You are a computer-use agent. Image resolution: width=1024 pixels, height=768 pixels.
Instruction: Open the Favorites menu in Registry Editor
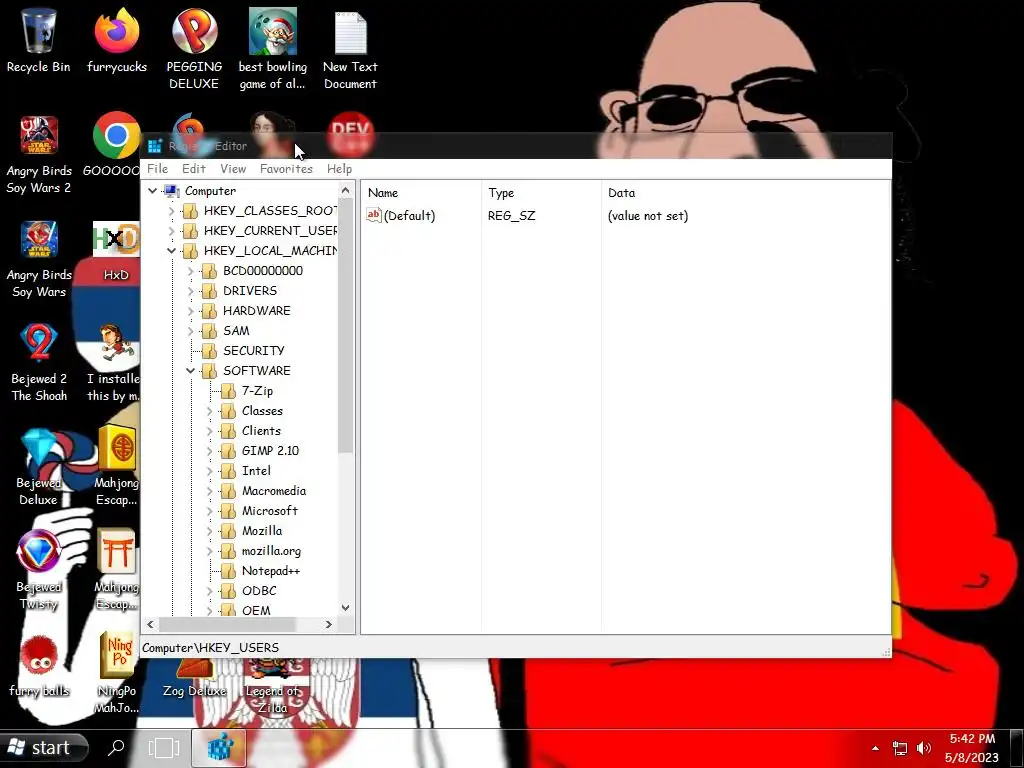coord(286,168)
